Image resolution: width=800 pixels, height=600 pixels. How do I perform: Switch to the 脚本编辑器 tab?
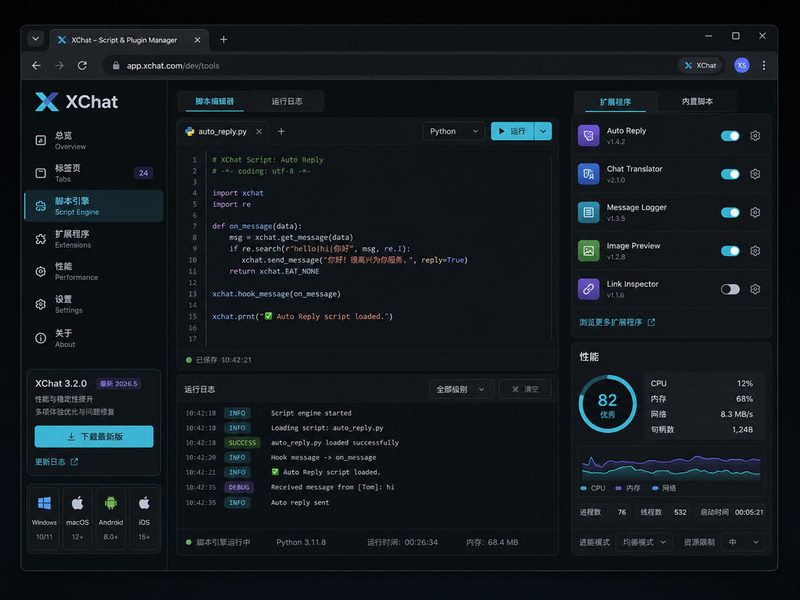(x=214, y=101)
